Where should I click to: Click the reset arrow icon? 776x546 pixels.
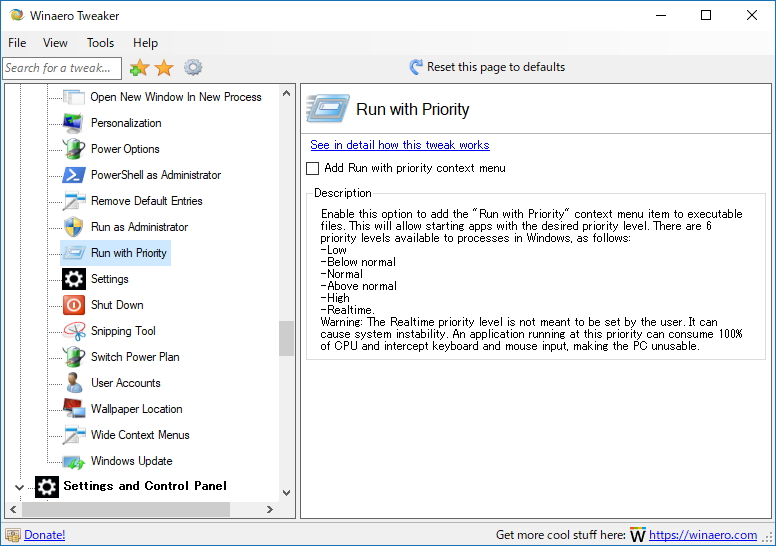point(416,67)
